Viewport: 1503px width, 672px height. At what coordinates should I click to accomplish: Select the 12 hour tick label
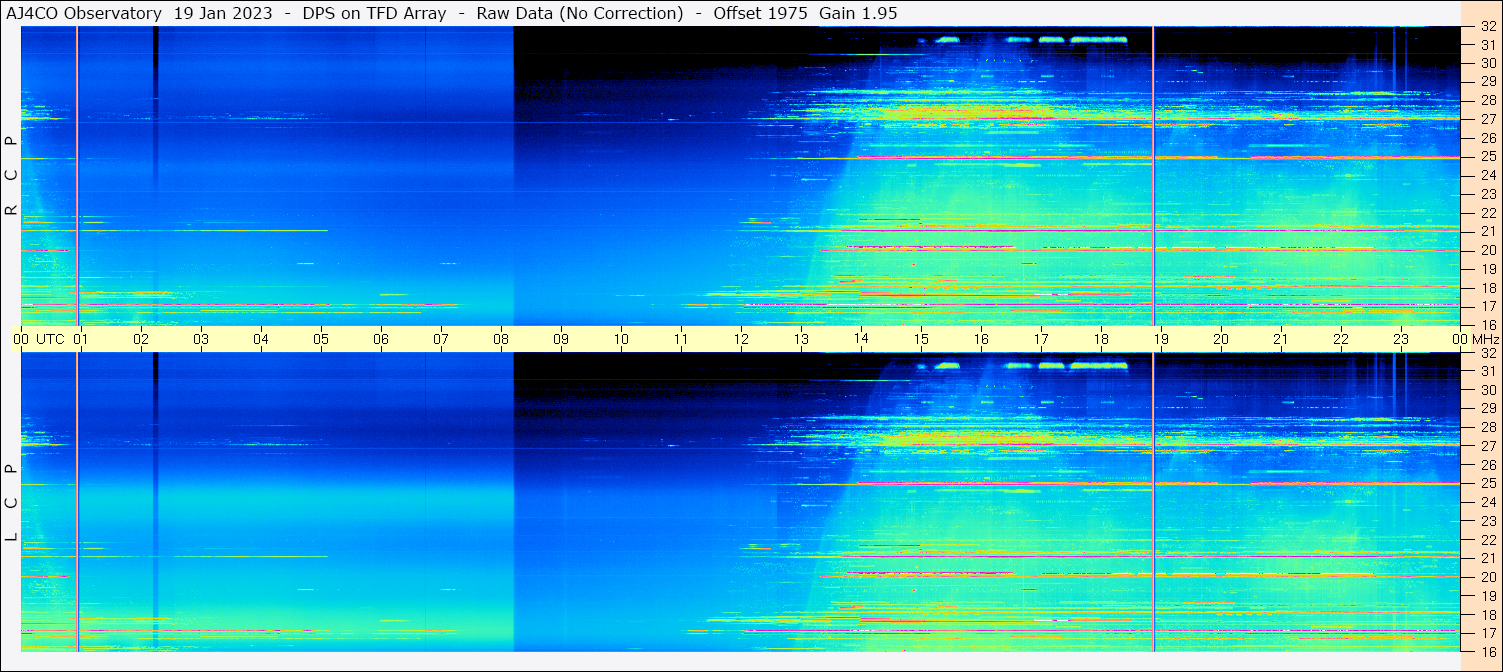(x=741, y=339)
